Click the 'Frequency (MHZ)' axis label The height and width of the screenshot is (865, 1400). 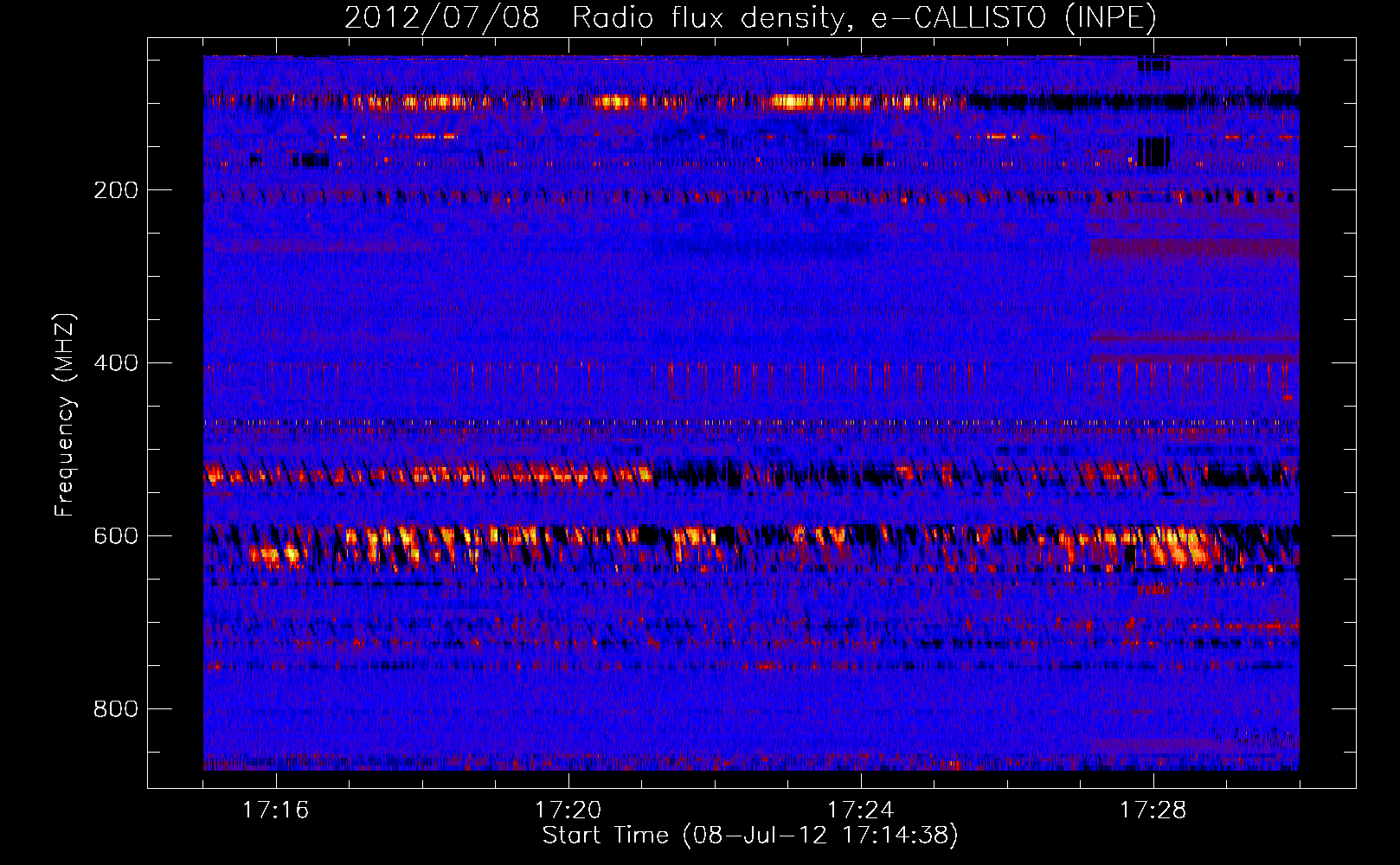click(64, 414)
